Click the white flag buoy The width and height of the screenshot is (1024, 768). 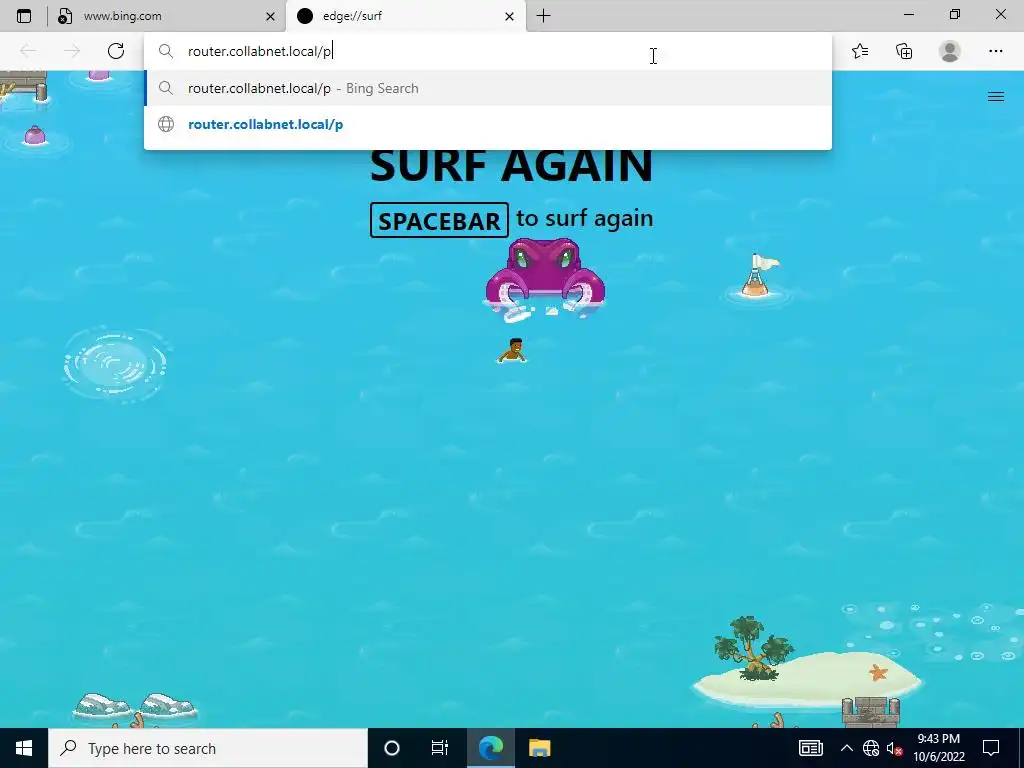tap(758, 276)
